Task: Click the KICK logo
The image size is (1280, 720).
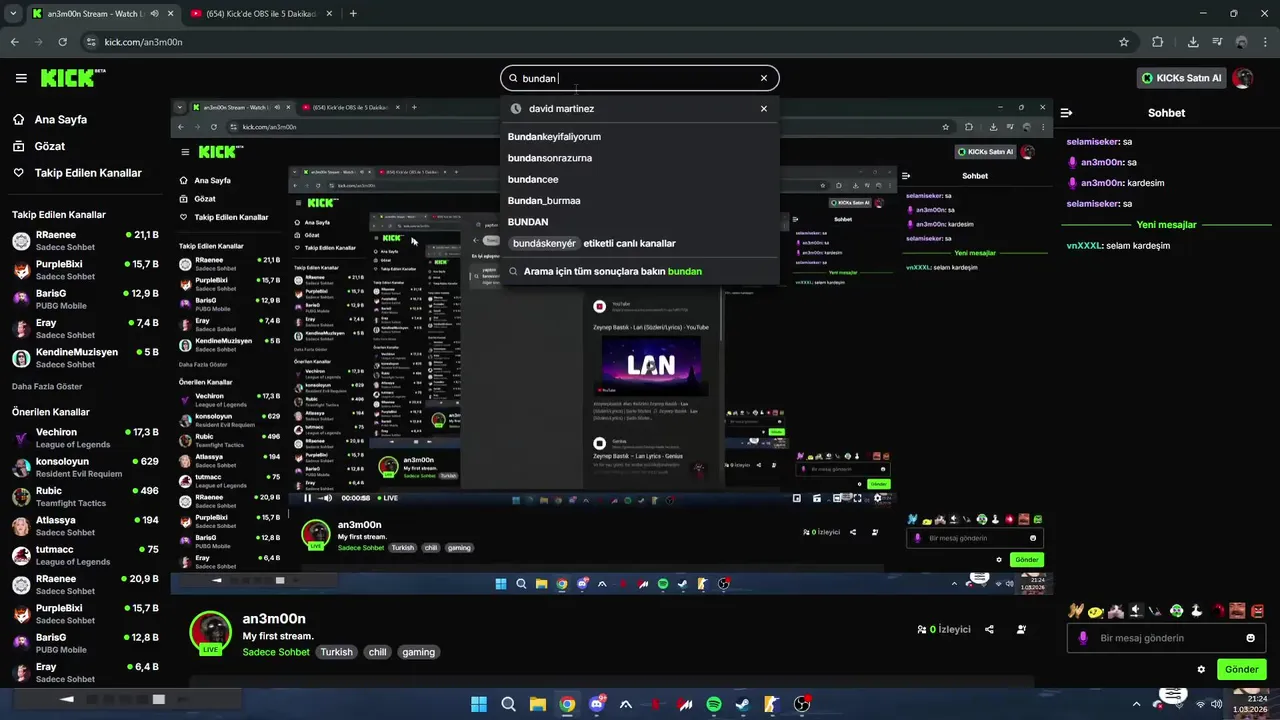Action: coord(73,78)
